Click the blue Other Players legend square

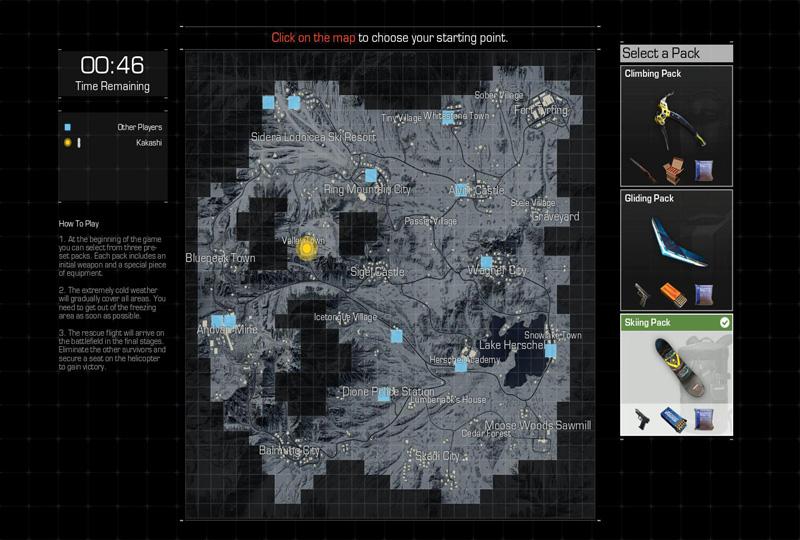[x=67, y=128]
